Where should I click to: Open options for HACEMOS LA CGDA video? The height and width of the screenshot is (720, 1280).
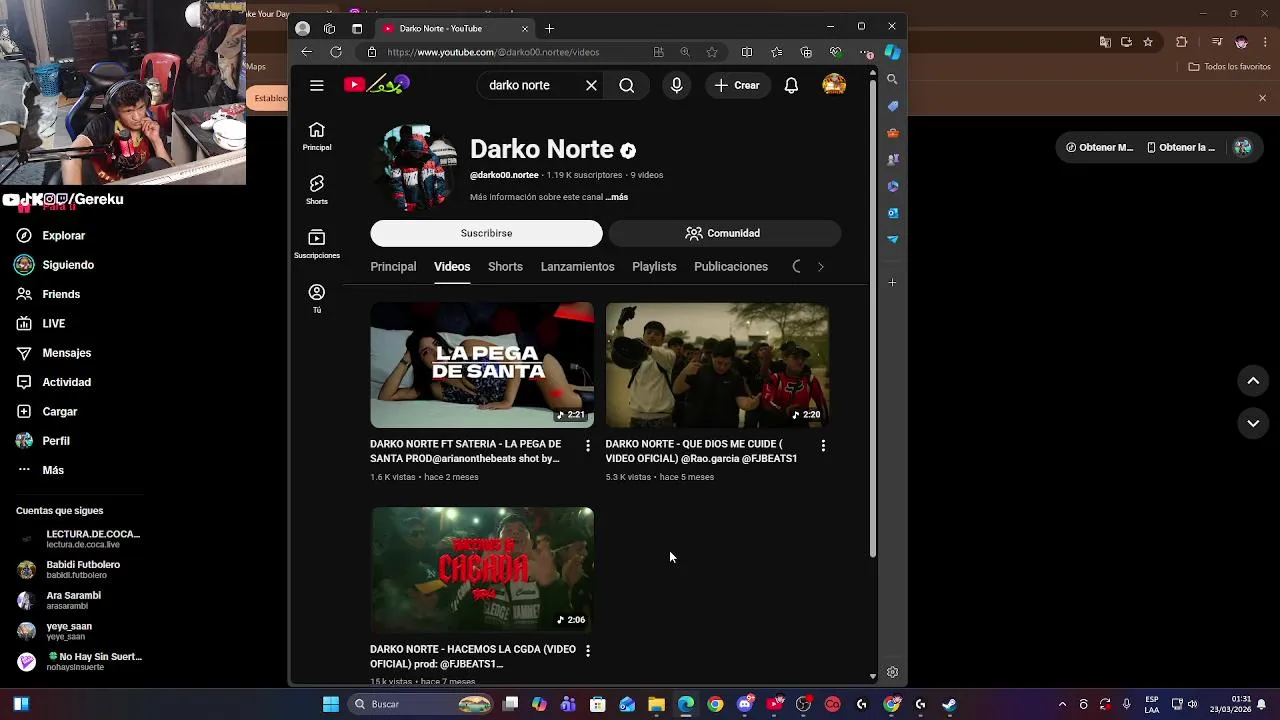(588, 651)
